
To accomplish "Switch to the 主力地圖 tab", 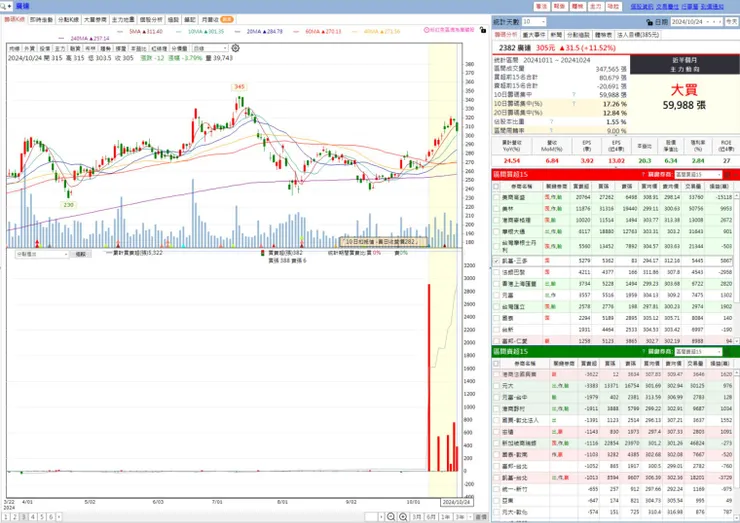I will (123, 20).
